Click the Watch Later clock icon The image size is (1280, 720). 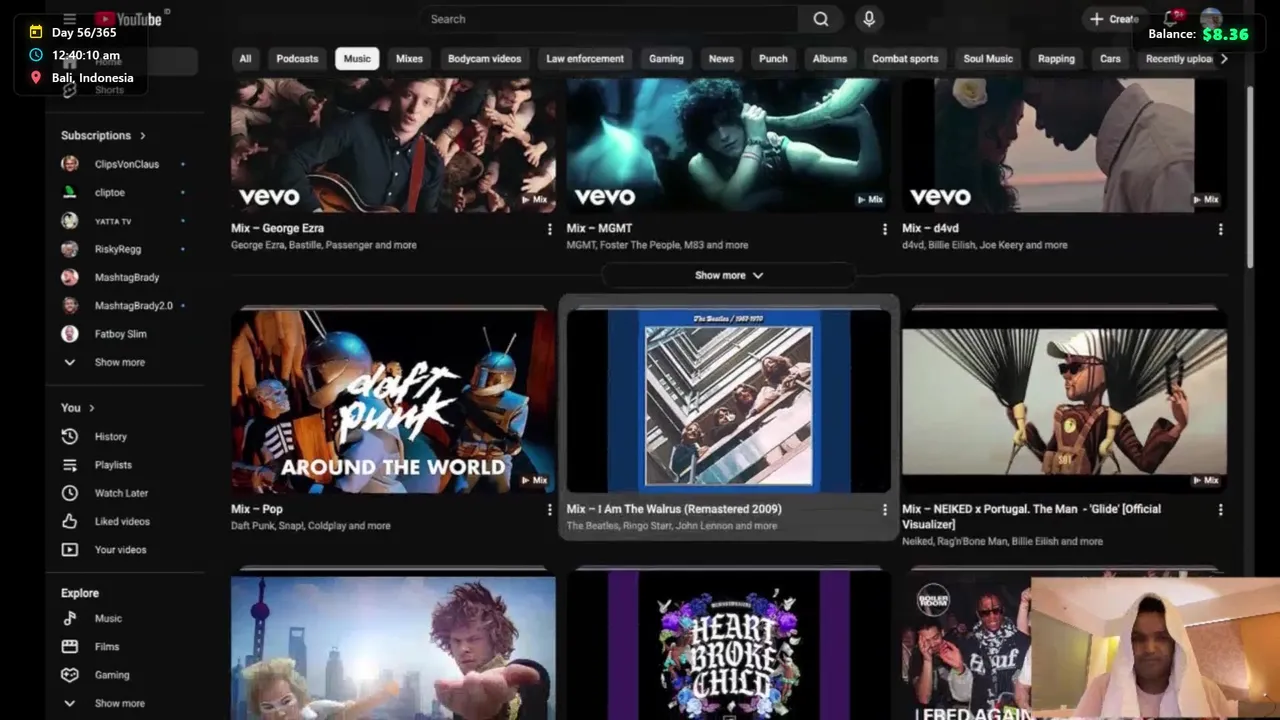click(70, 493)
